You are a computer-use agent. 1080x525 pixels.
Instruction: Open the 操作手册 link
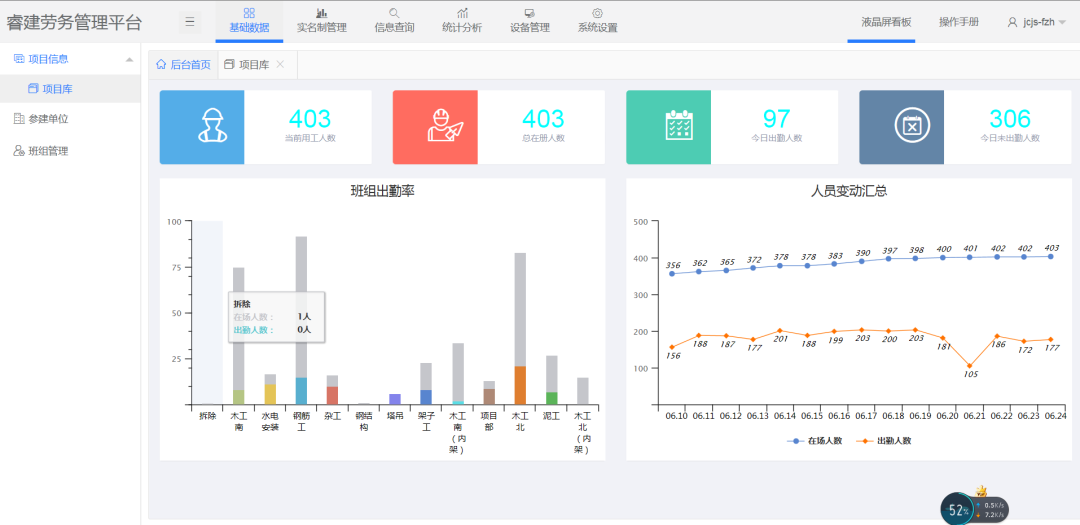pyautogui.click(x=958, y=22)
